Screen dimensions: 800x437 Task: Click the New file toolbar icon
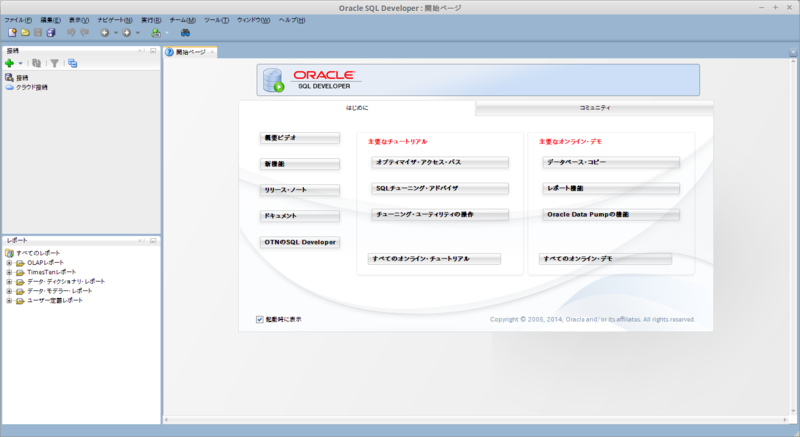tap(12, 33)
